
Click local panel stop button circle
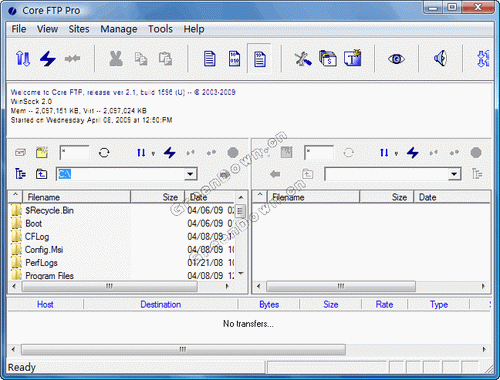233,153
